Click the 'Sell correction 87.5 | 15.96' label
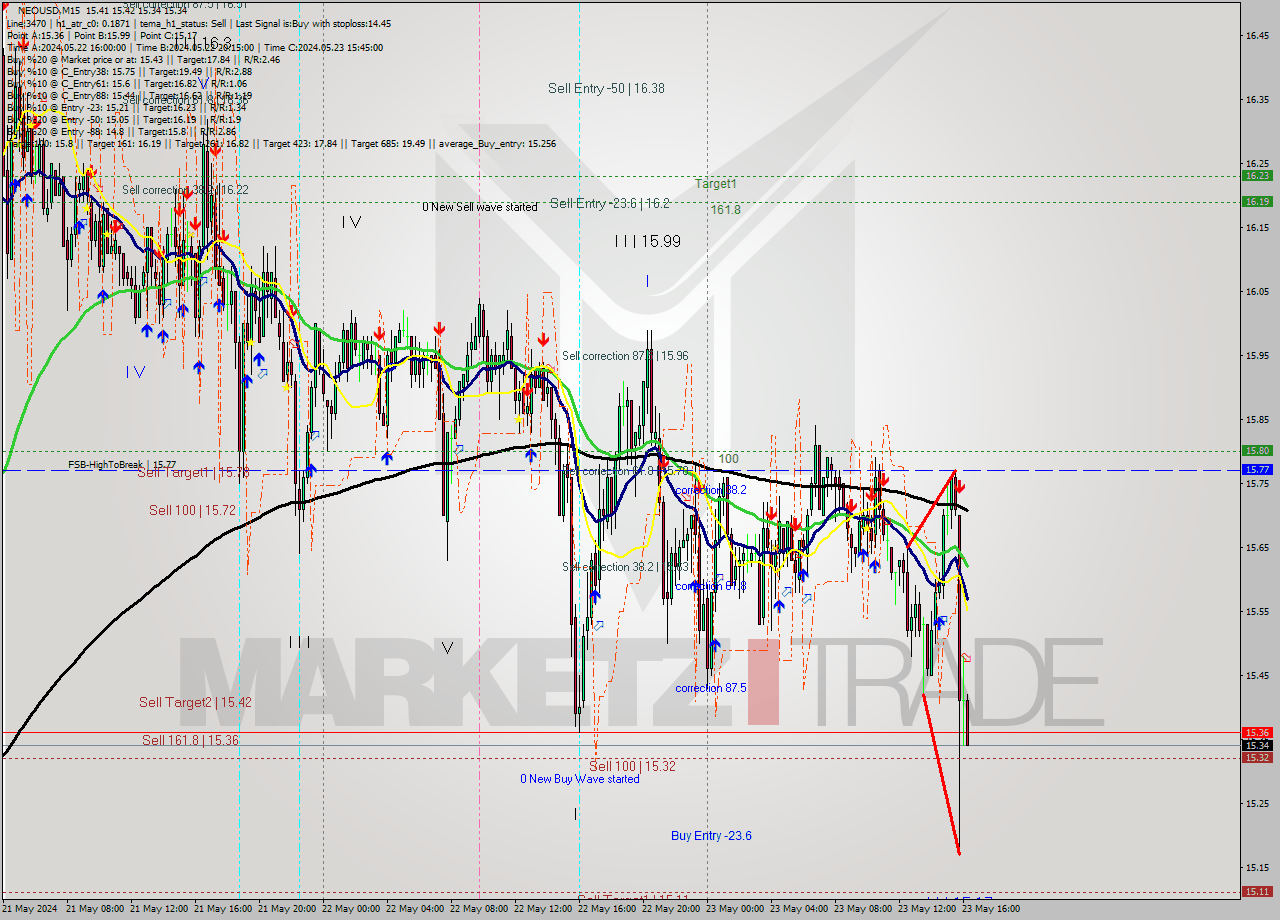Viewport: 1280px width, 920px height. tap(625, 355)
